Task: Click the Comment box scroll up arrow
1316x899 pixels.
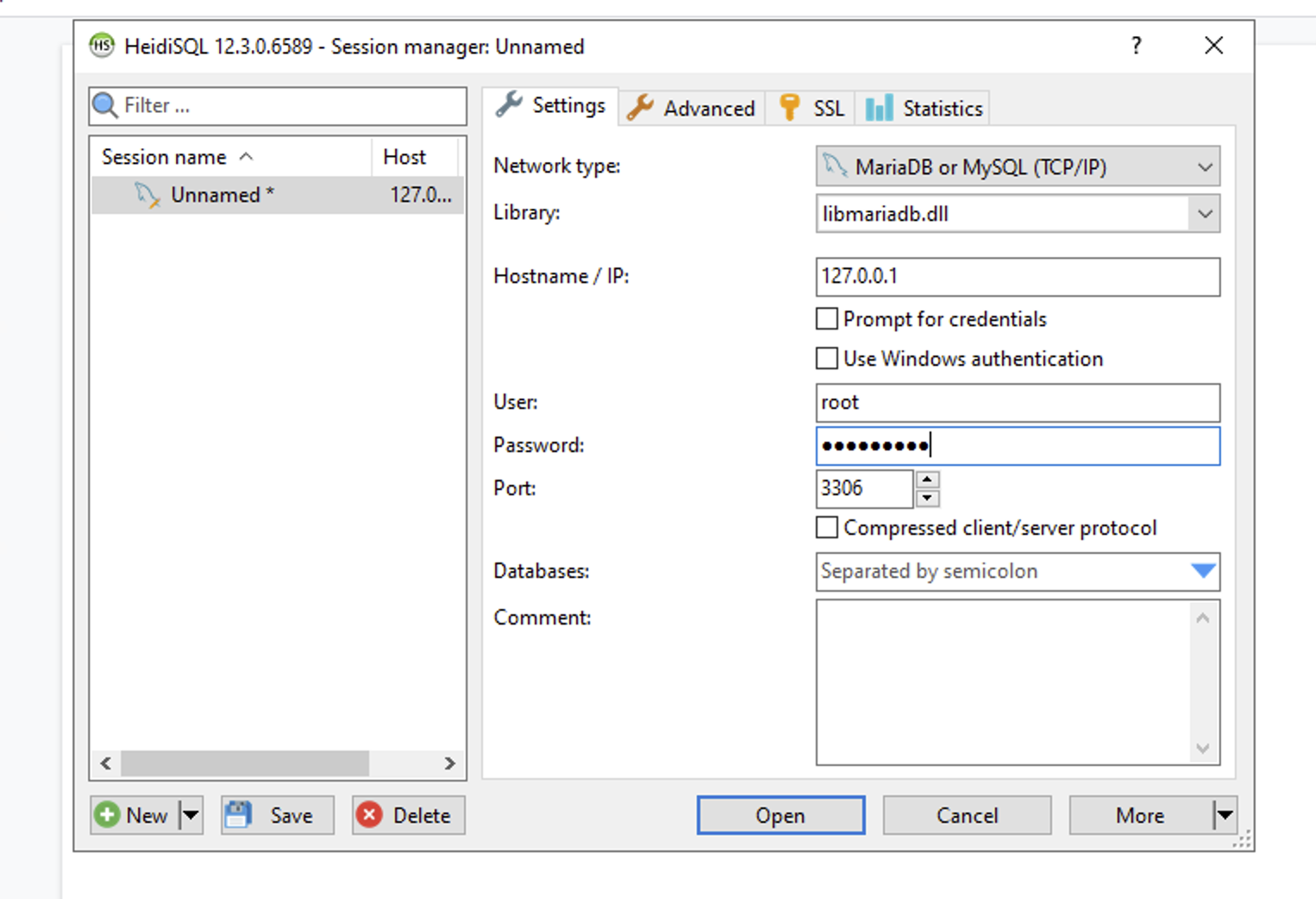Action: [x=1203, y=617]
